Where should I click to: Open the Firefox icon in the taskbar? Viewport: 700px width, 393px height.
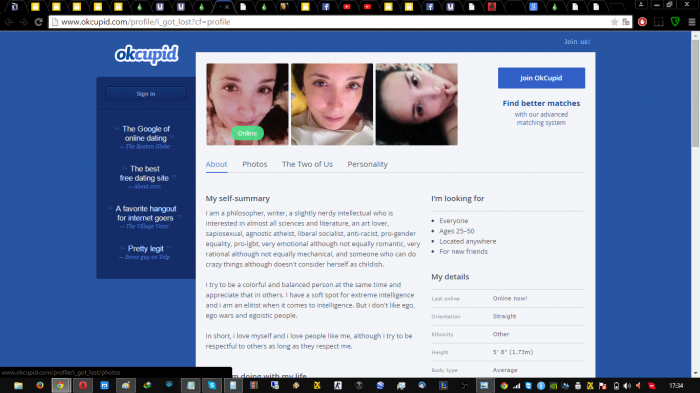pyautogui.click(x=40, y=385)
